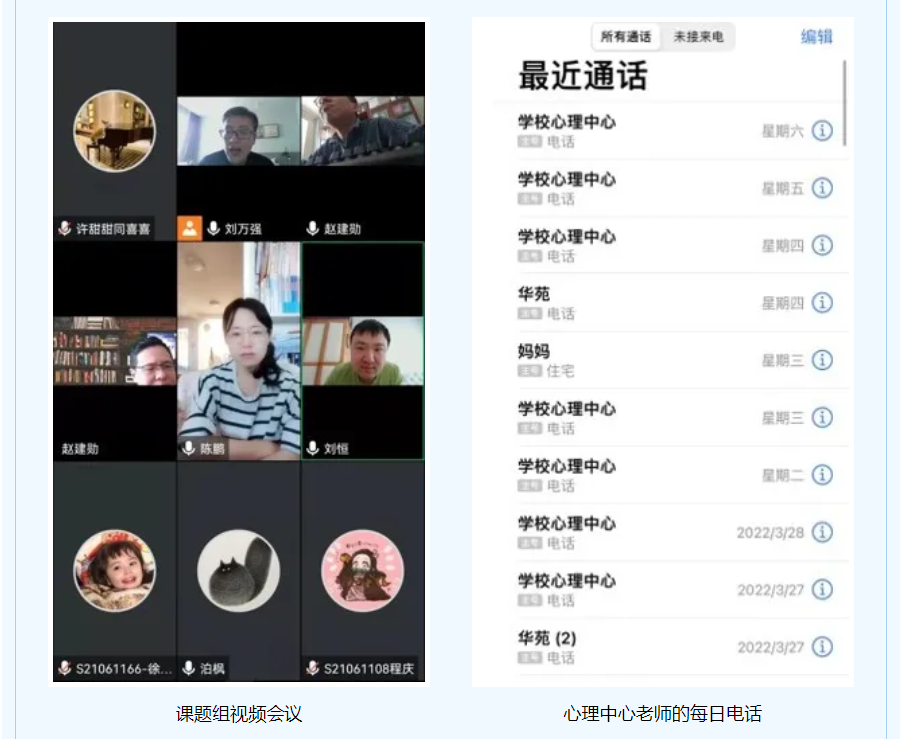Open info for 学校心理中心 call on 2022/3/28
The height and width of the screenshot is (739, 904).
coord(822,532)
